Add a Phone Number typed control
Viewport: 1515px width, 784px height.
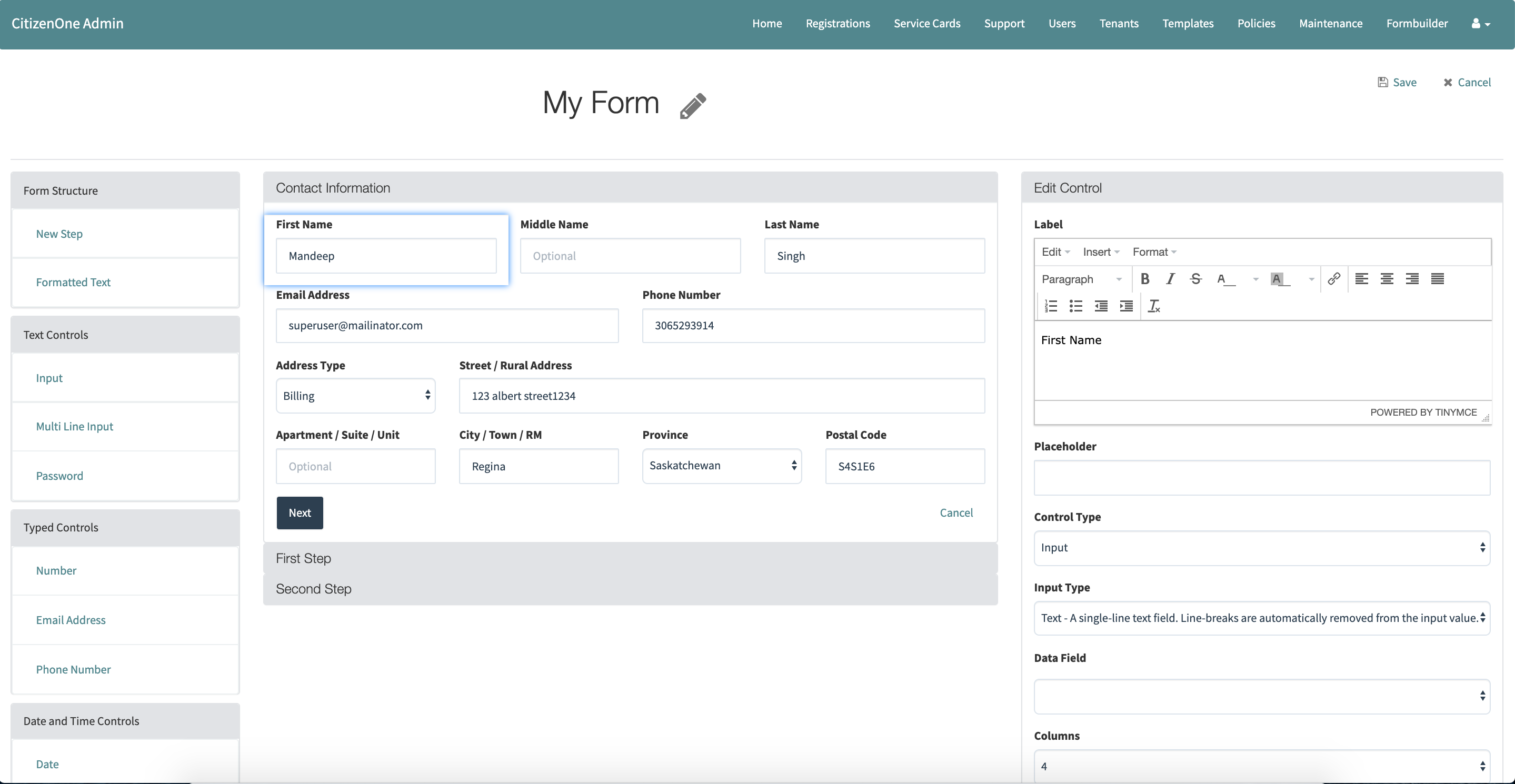(125, 670)
